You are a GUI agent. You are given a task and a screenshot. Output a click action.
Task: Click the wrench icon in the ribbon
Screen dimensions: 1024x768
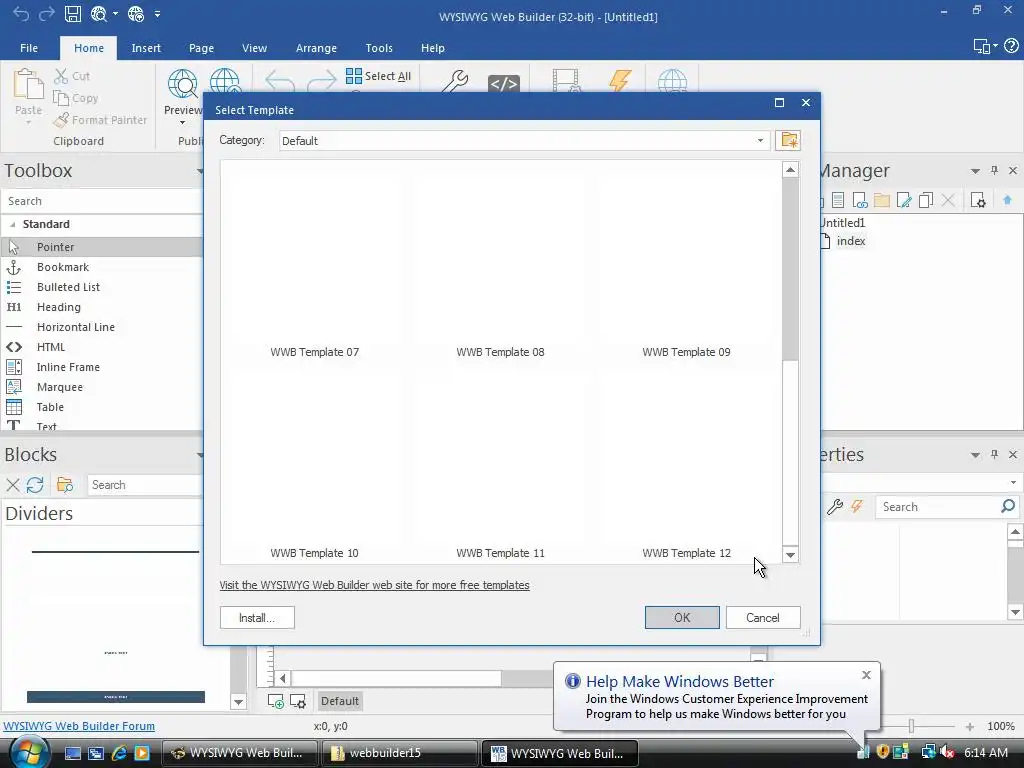pos(455,81)
